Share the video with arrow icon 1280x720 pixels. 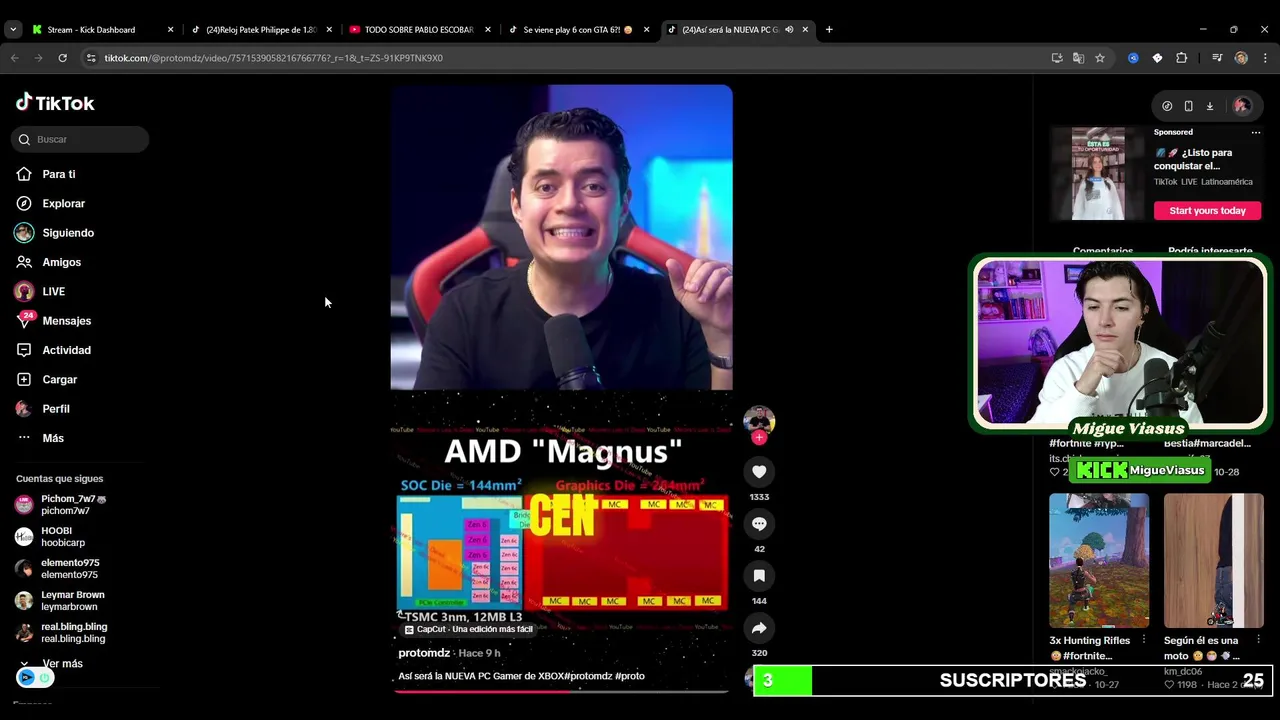coord(759,628)
